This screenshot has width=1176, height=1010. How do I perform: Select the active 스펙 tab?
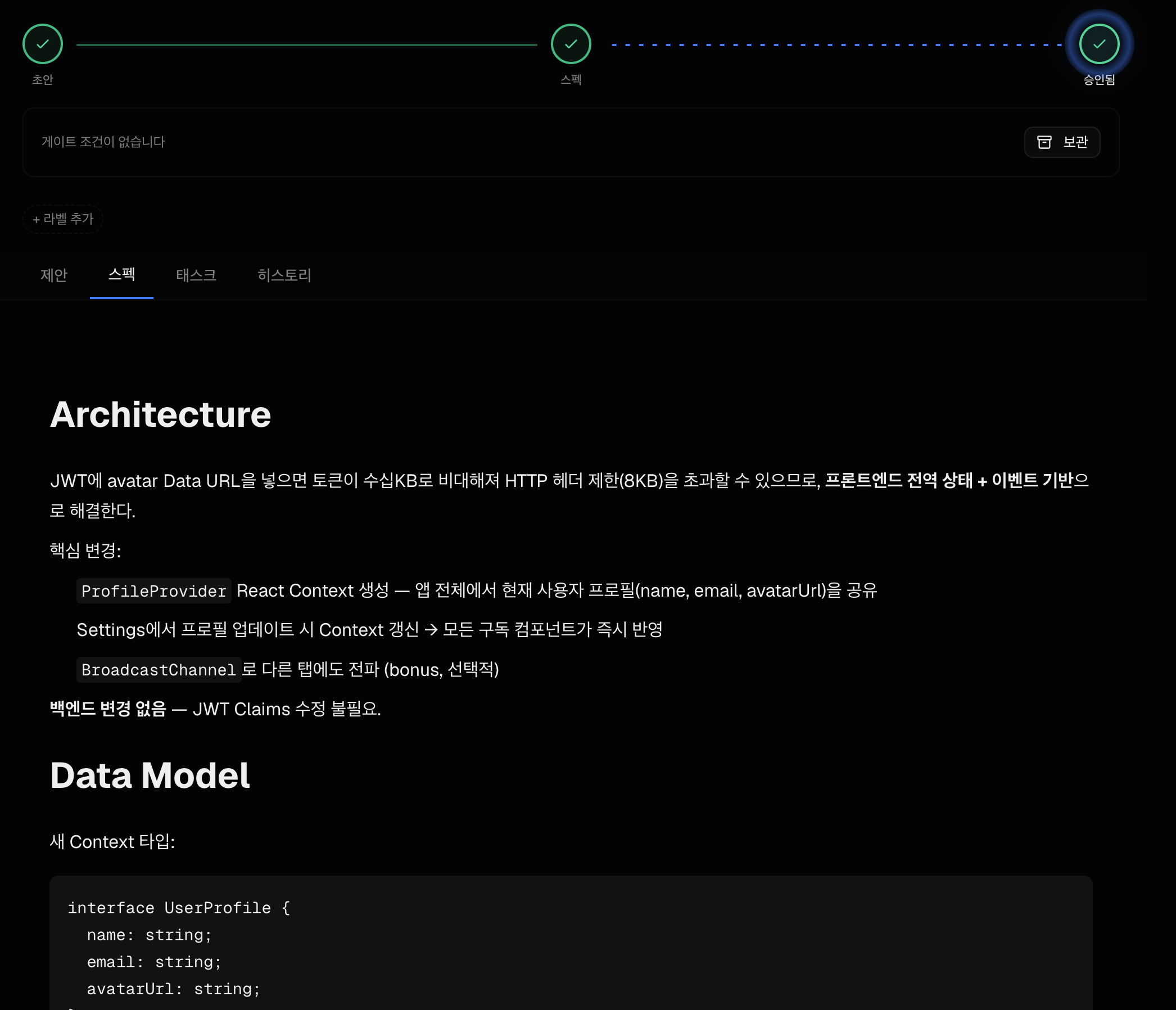[121, 276]
